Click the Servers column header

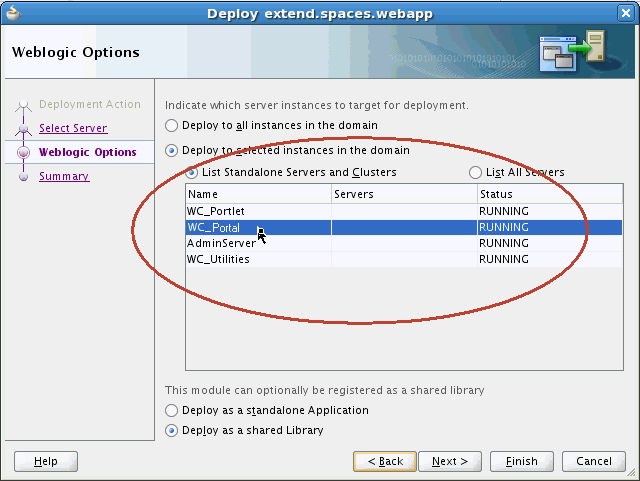point(404,194)
